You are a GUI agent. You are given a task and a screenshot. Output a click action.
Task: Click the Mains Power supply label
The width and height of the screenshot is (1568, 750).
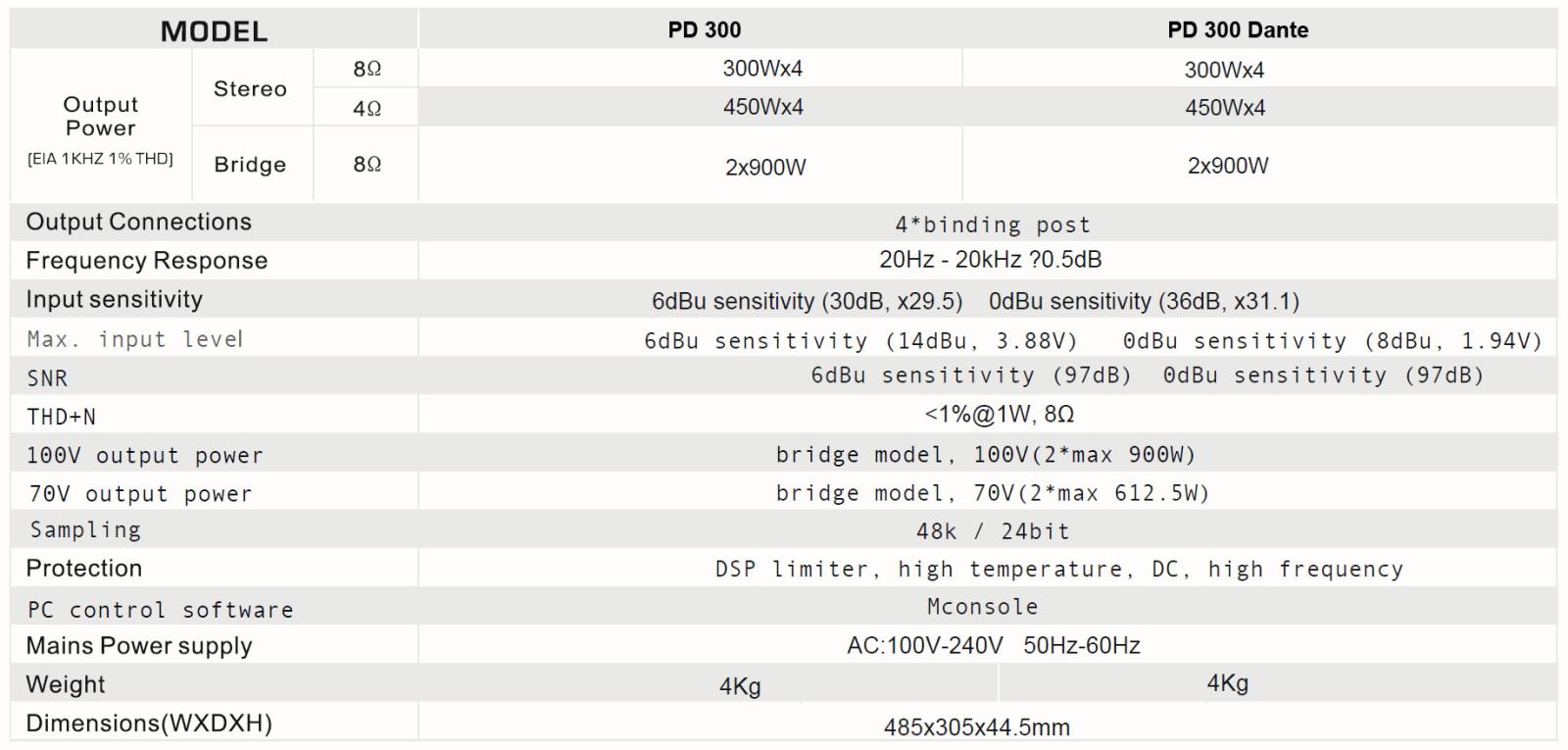[139, 646]
